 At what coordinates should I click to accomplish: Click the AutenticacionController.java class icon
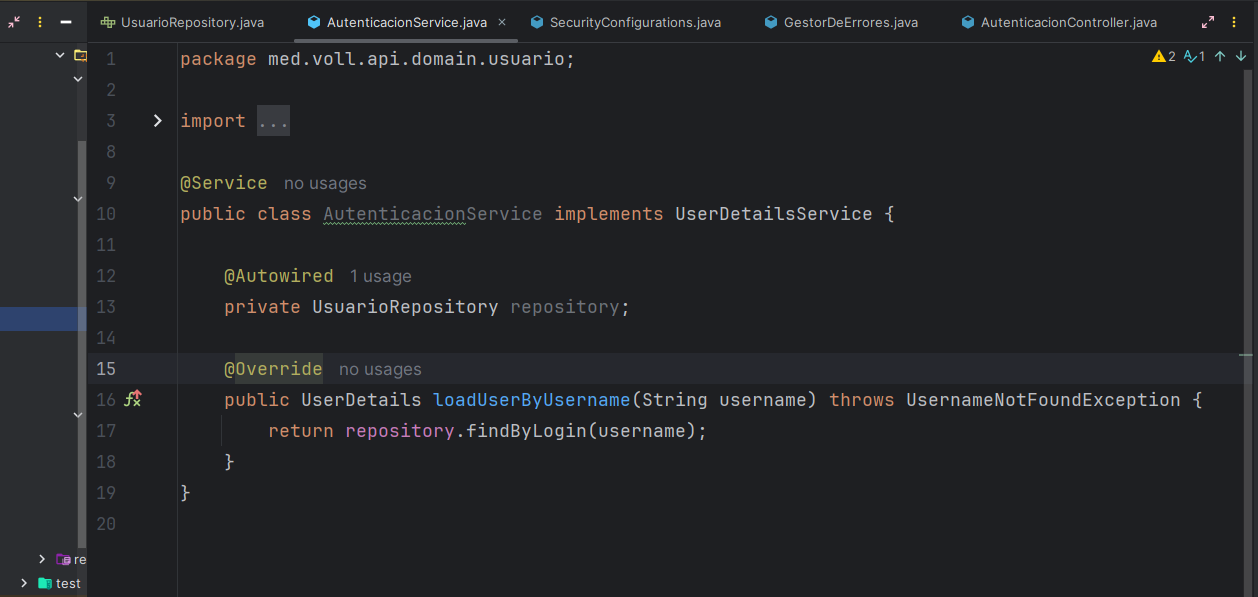[x=968, y=22]
